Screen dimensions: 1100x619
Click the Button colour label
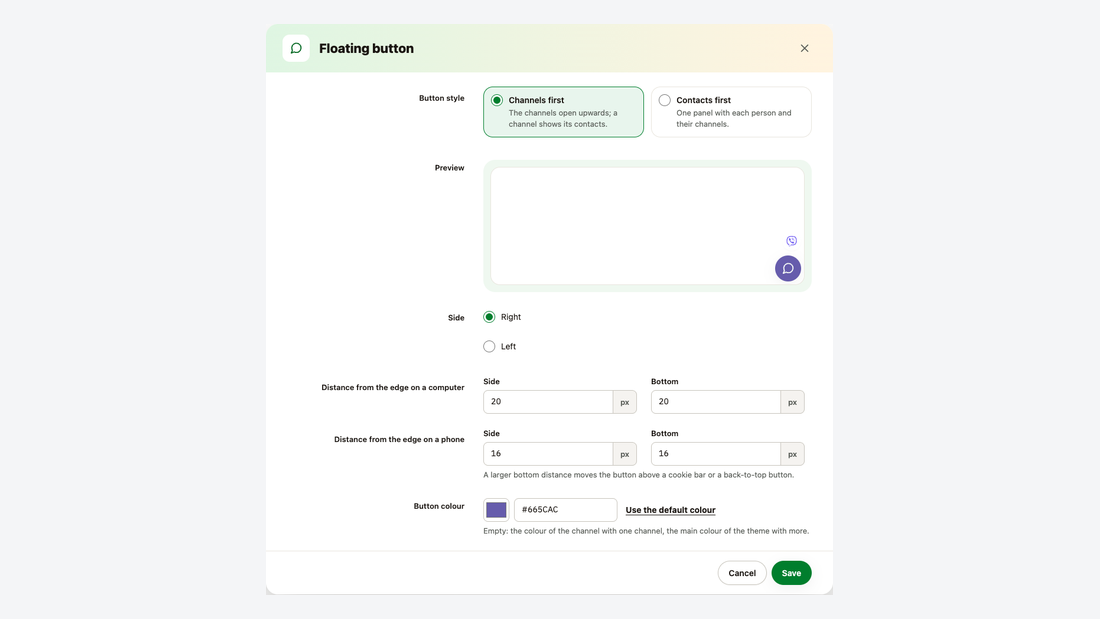coord(438,506)
